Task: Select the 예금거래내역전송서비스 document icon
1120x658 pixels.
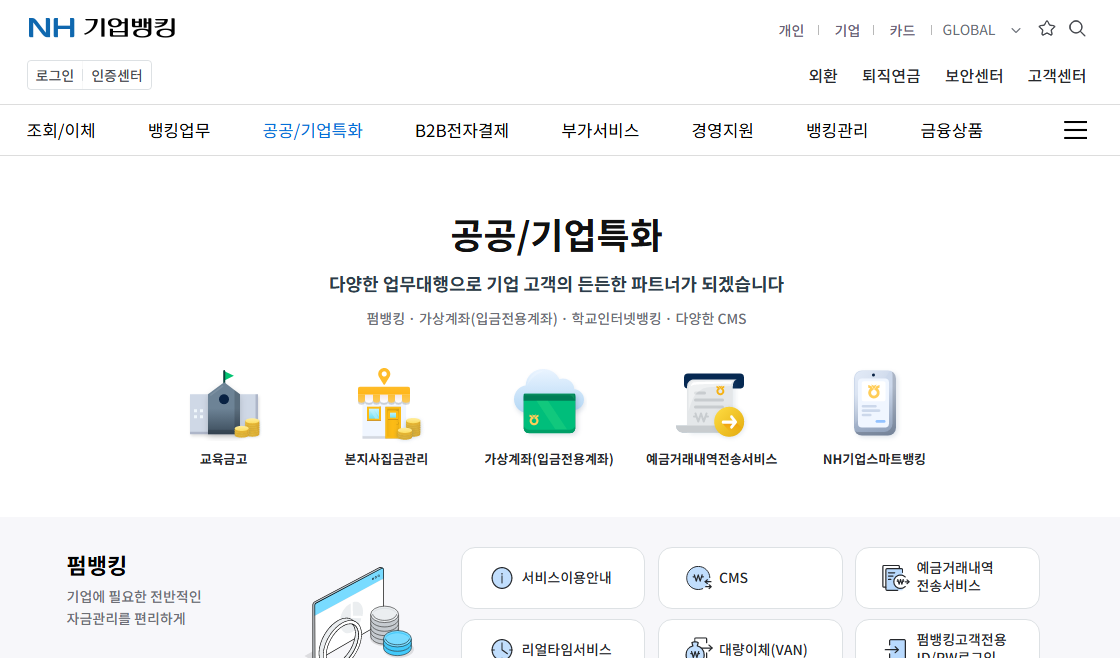Action: pos(711,404)
